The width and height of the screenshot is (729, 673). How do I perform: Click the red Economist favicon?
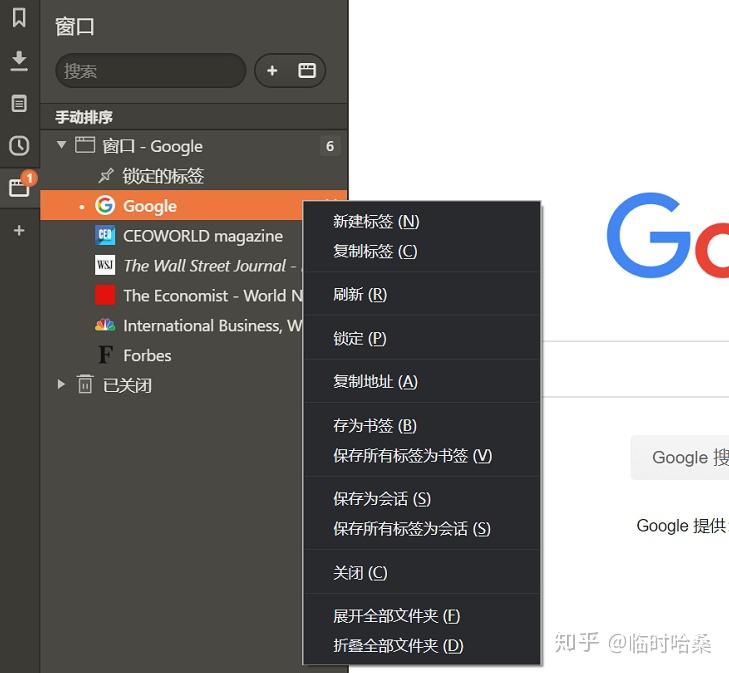click(x=105, y=295)
